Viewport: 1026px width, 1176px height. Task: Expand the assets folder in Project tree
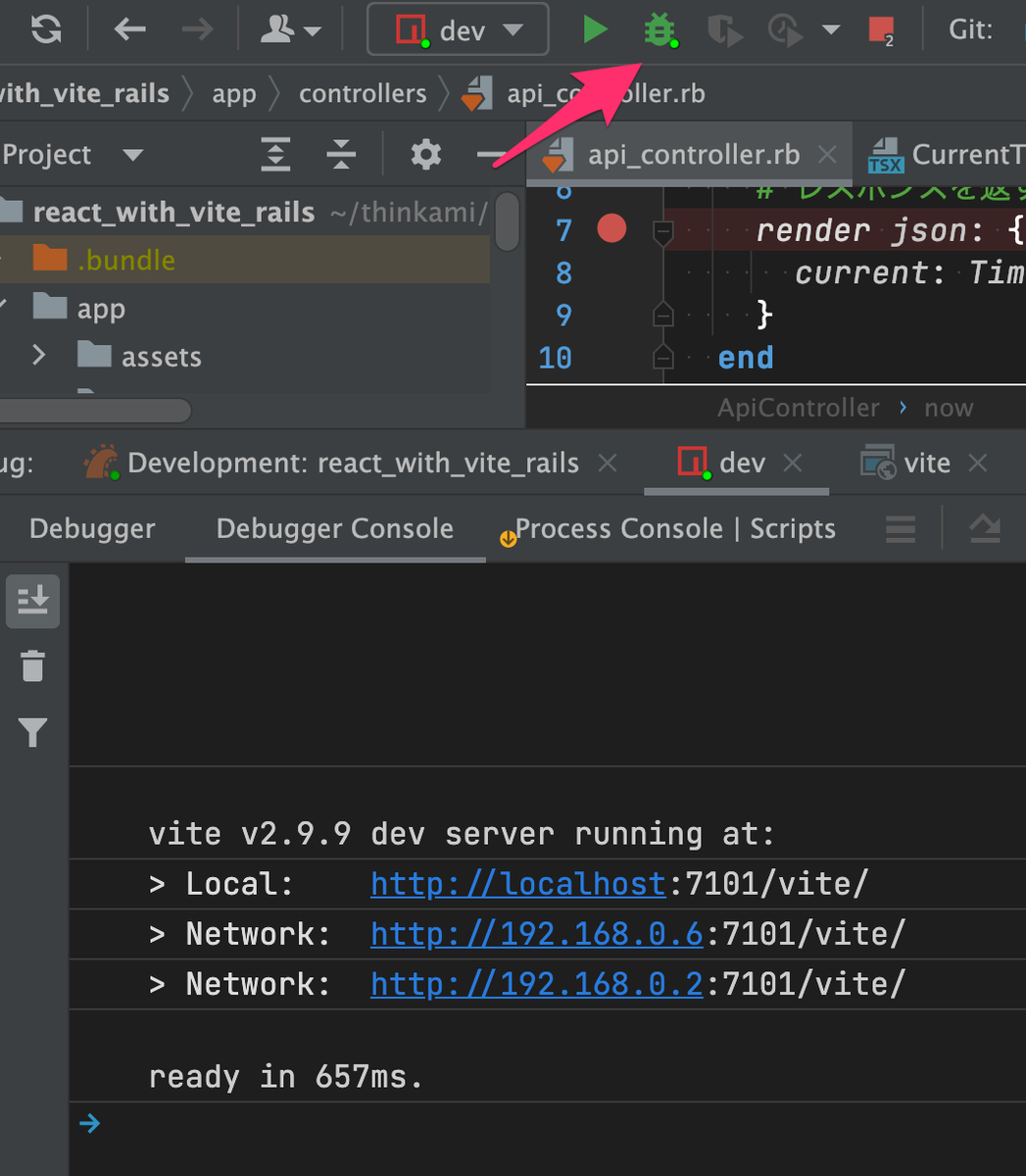pos(38,356)
